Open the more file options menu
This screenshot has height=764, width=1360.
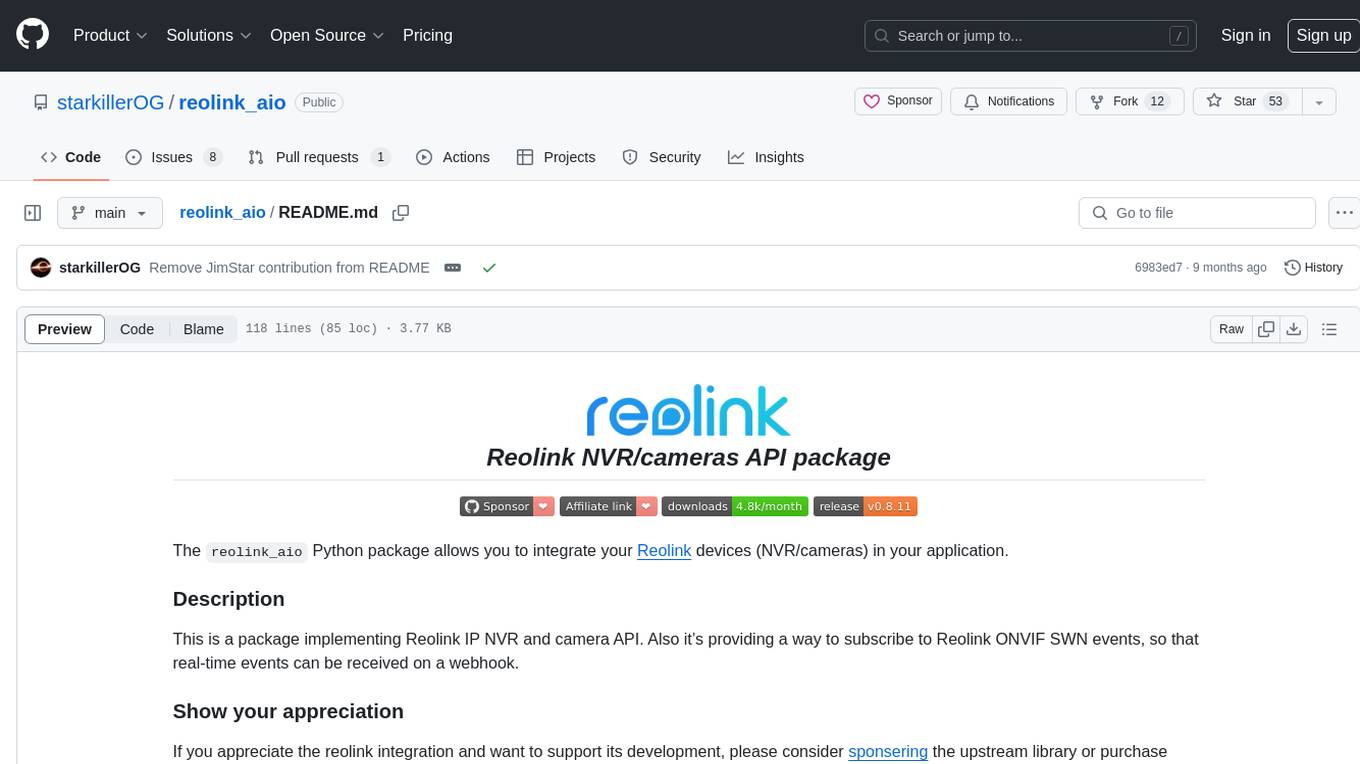(1344, 213)
